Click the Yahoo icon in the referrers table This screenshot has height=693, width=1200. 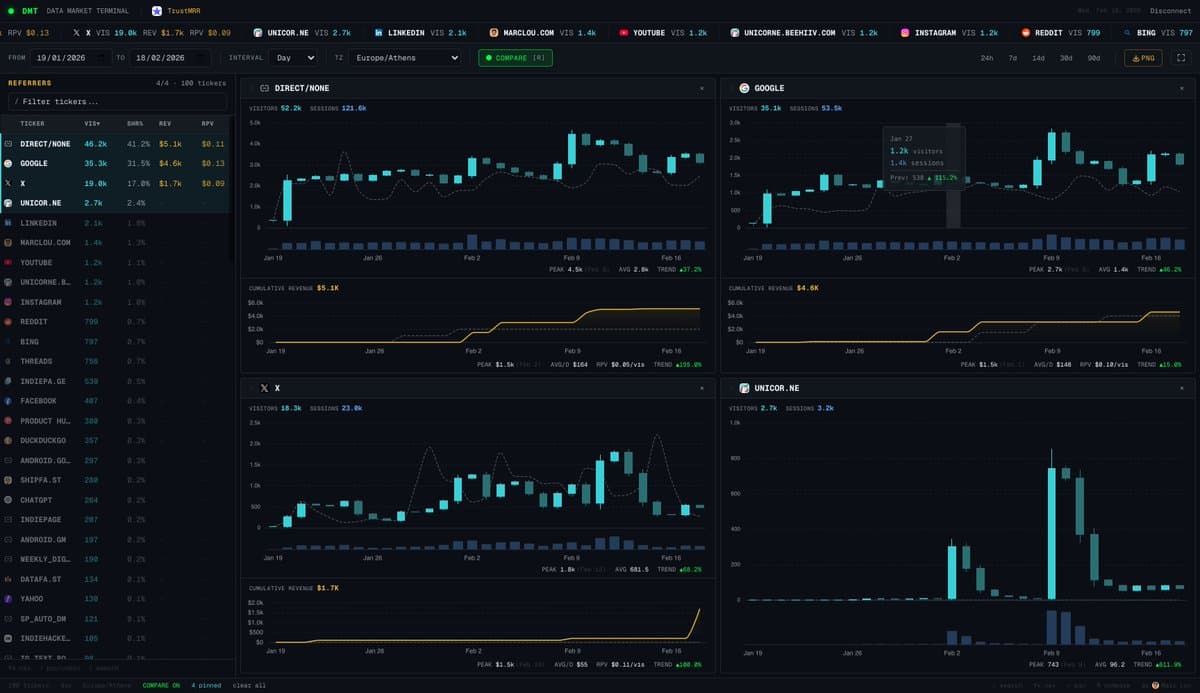(x=8, y=599)
